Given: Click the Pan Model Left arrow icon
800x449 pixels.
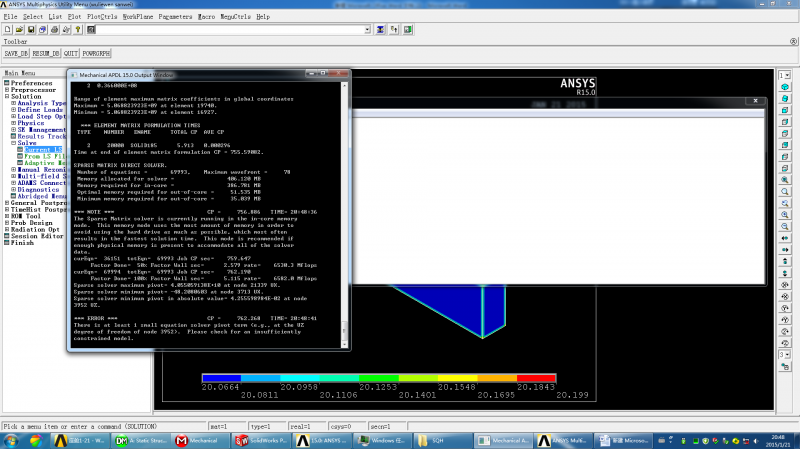Looking at the screenshot, I should (x=785, y=238).
